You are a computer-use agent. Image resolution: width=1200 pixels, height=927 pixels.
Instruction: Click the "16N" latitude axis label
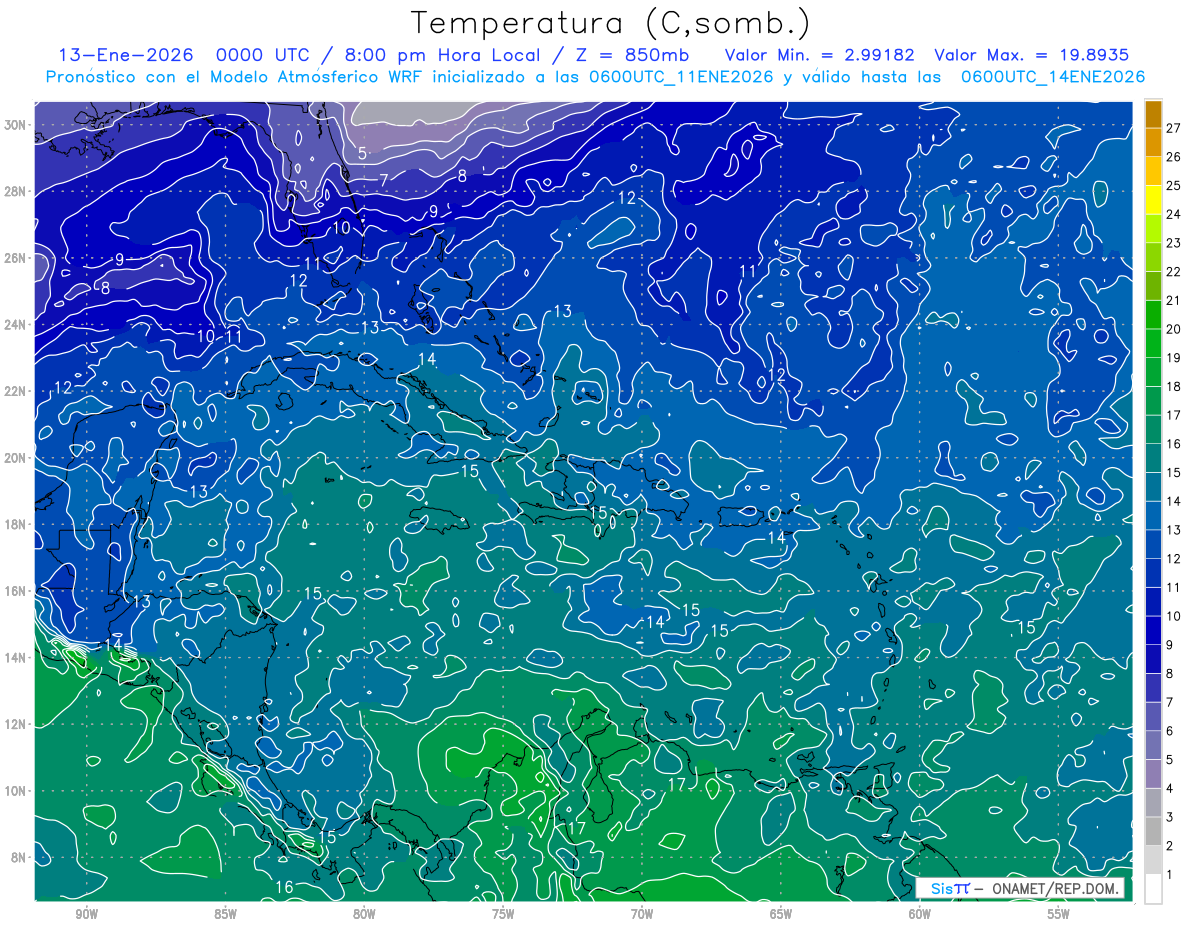[x=16, y=591]
